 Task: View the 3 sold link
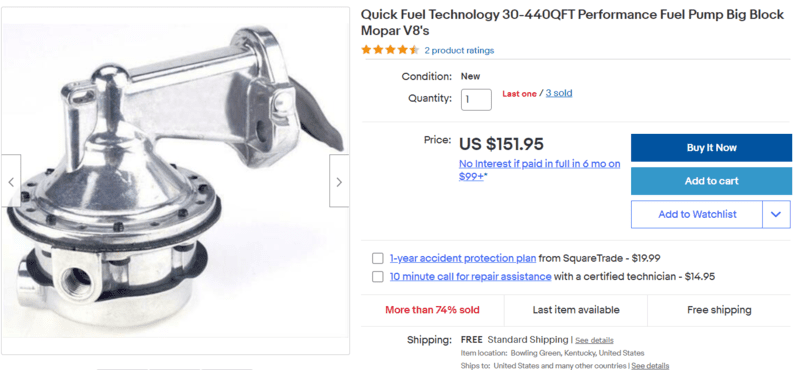[x=559, y=93]
